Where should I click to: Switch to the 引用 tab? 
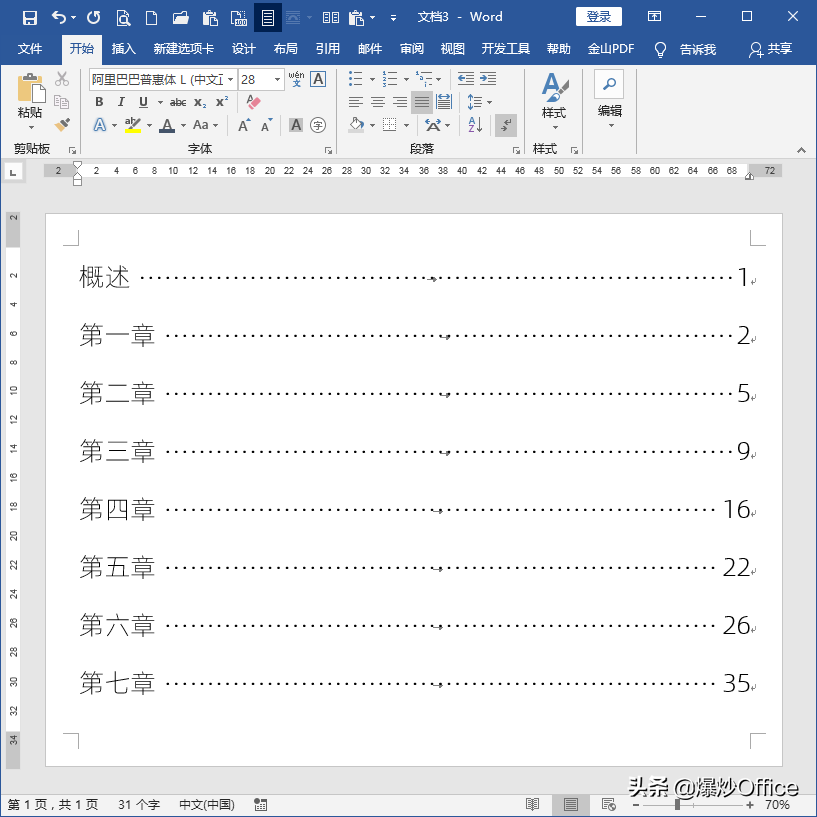pos(327,49)
